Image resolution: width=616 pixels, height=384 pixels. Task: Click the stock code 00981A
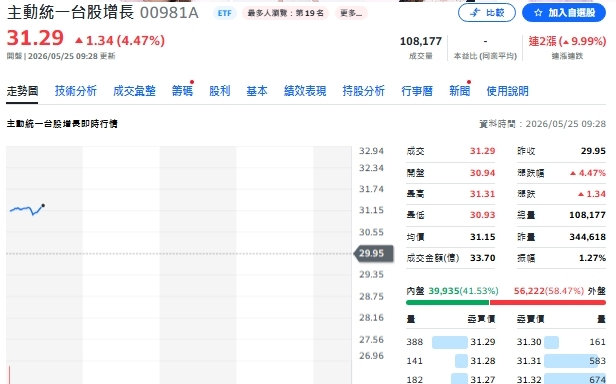[x=169, y=13]
